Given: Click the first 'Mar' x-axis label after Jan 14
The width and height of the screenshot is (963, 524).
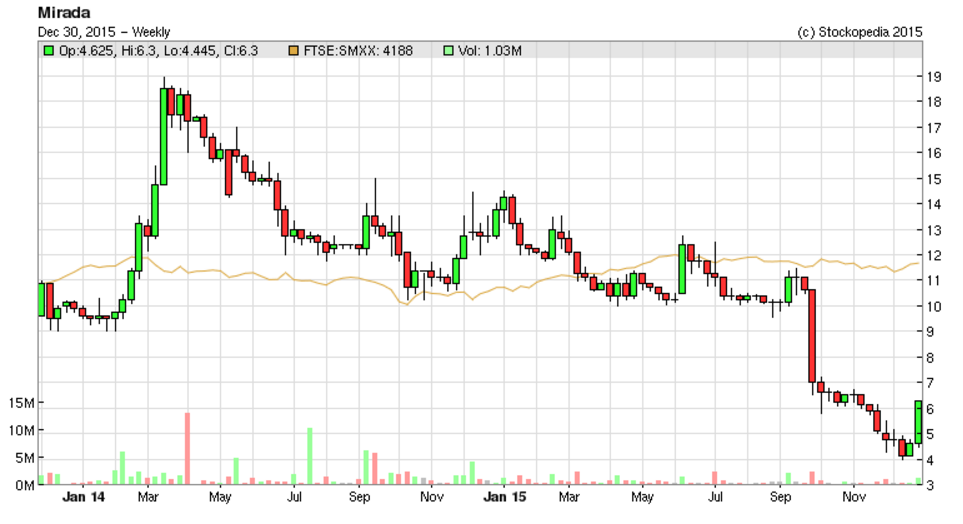Looking at the screenshot, I should coord(148,497).
